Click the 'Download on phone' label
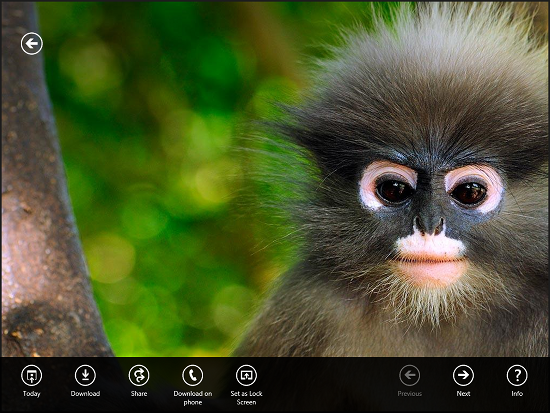The width and height of the screenshot is (550, 413). coord(193,398)
